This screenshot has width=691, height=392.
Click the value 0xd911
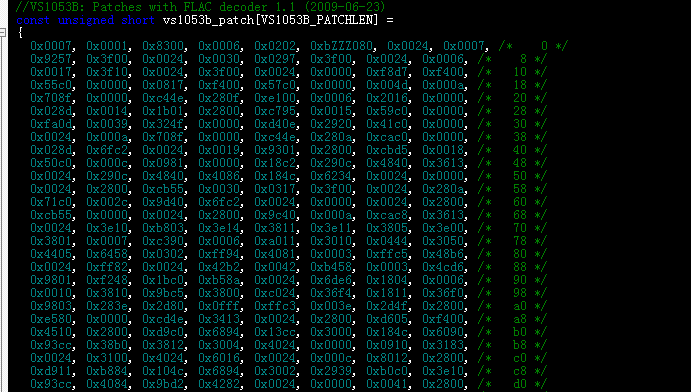pos(51,371)
